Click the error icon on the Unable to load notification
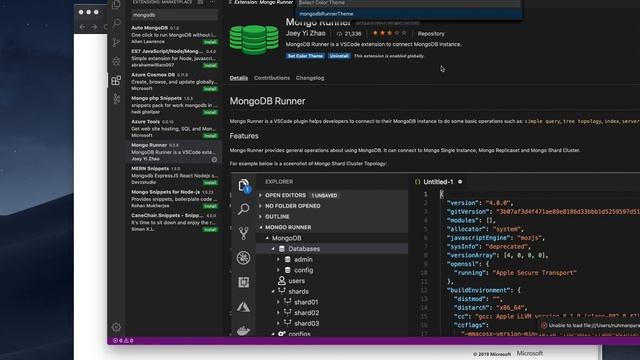This screenshot has height=360, width=640. (544, 325)
